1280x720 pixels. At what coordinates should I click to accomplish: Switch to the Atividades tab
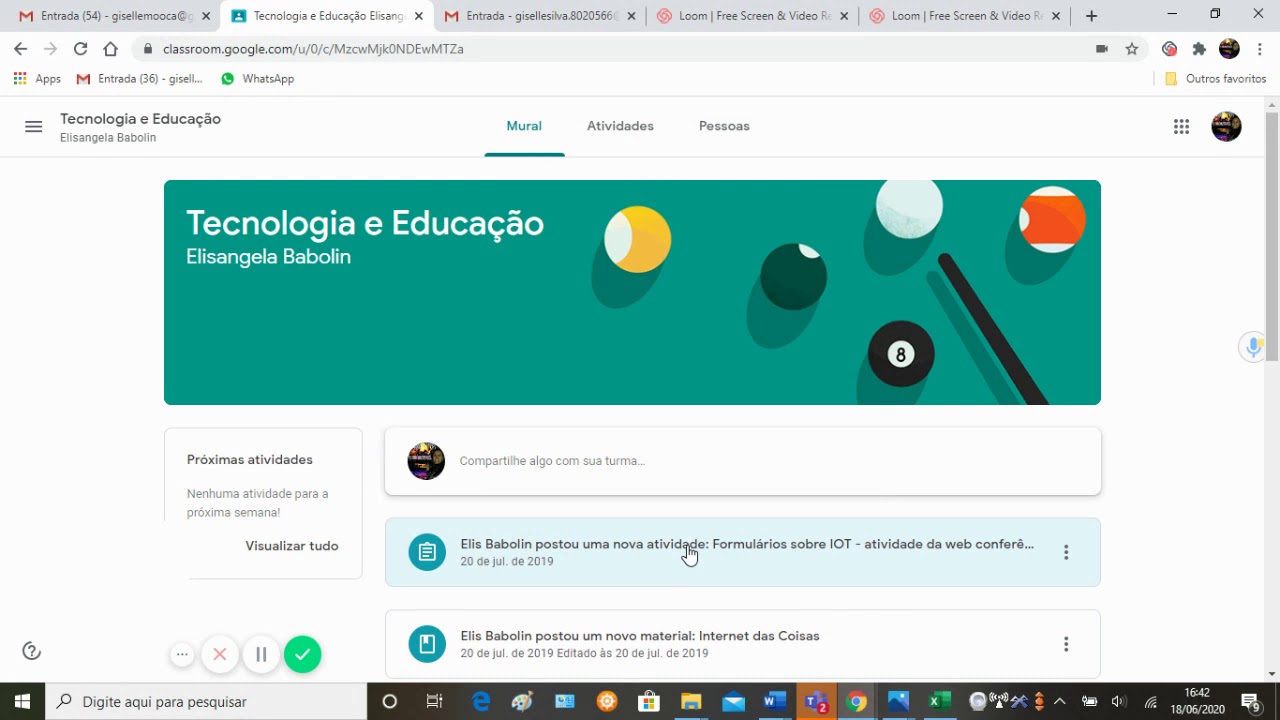click(x=620, y=126)
